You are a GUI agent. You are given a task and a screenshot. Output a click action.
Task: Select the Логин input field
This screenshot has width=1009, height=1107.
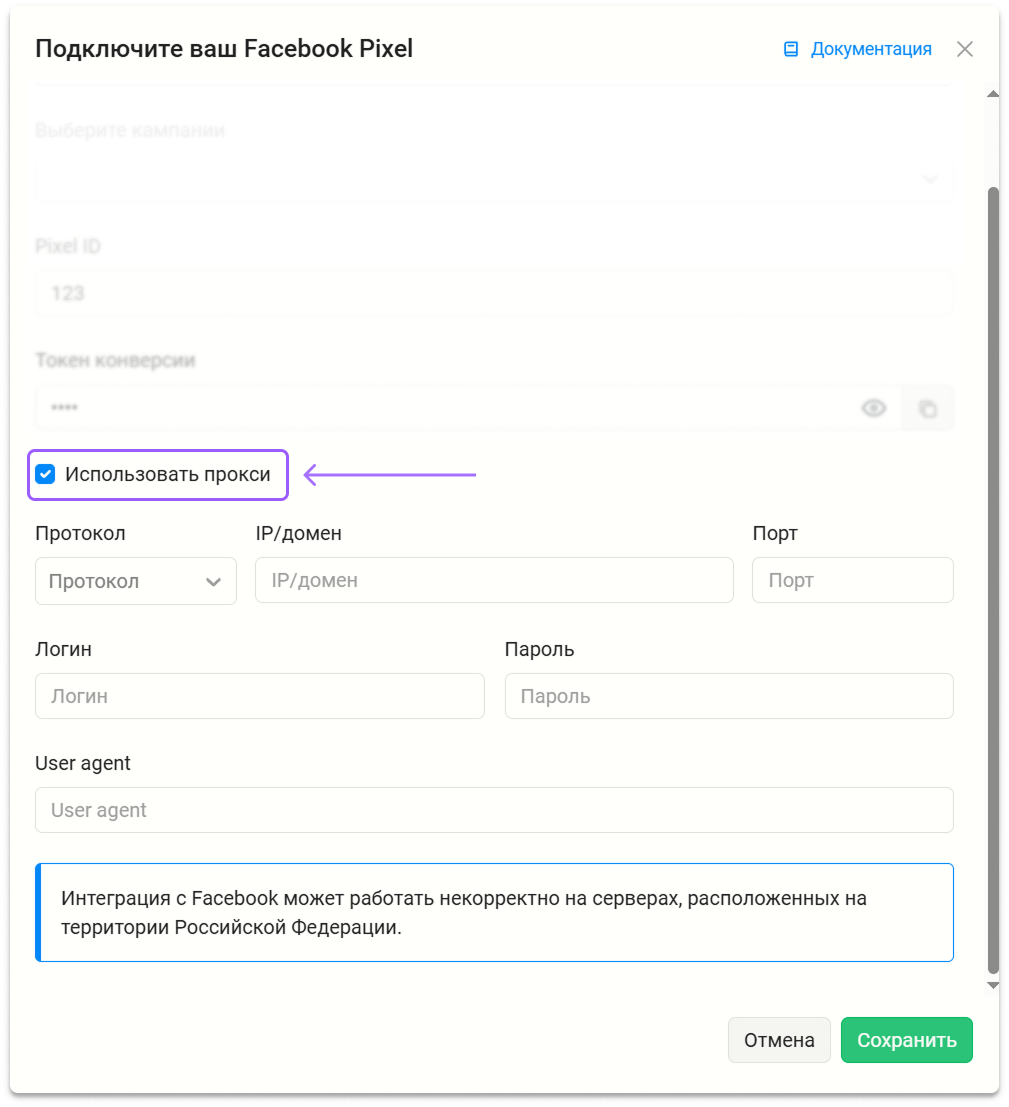point(260,696)
